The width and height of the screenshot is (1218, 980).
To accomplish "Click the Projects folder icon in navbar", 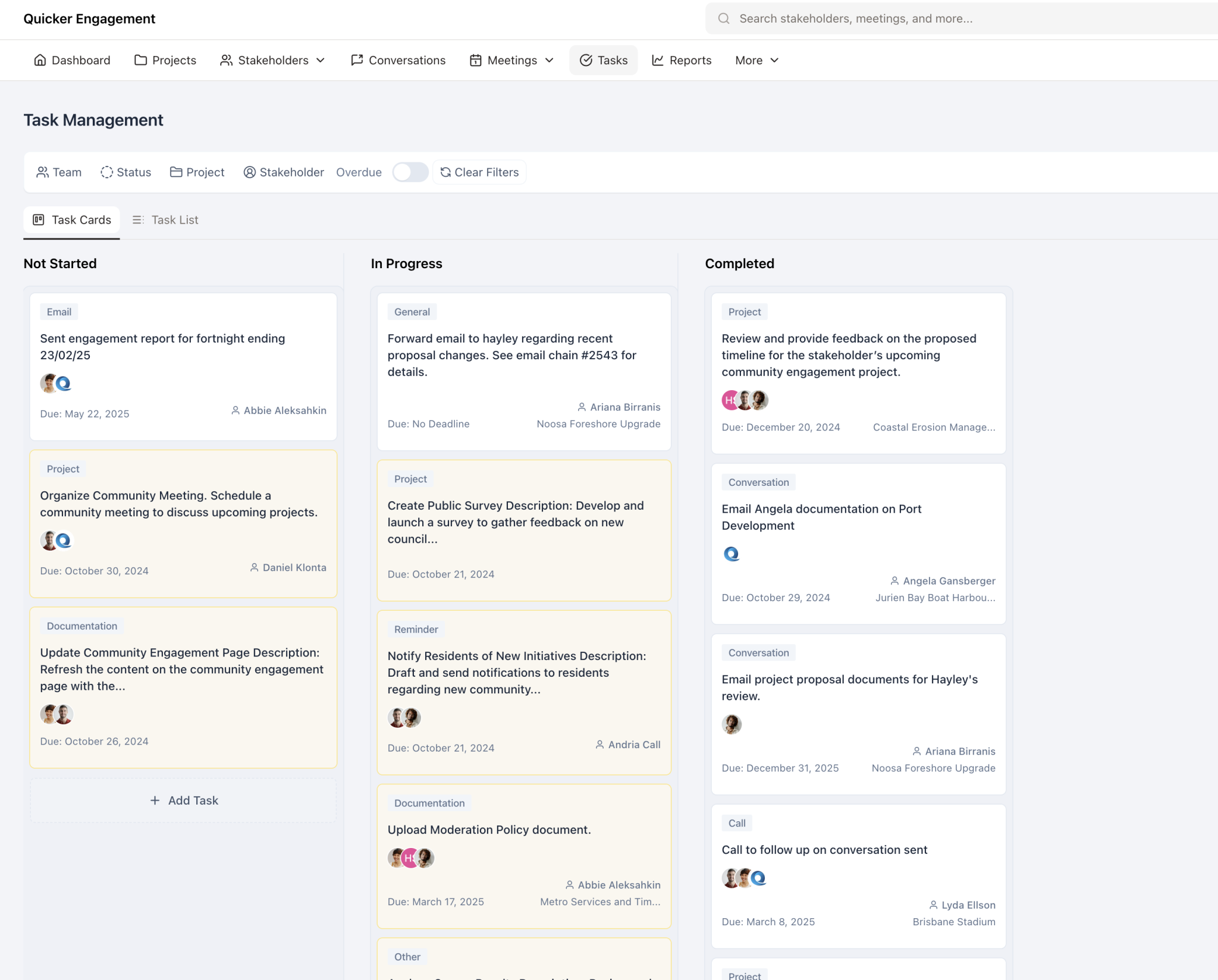I will click(140, 60).
